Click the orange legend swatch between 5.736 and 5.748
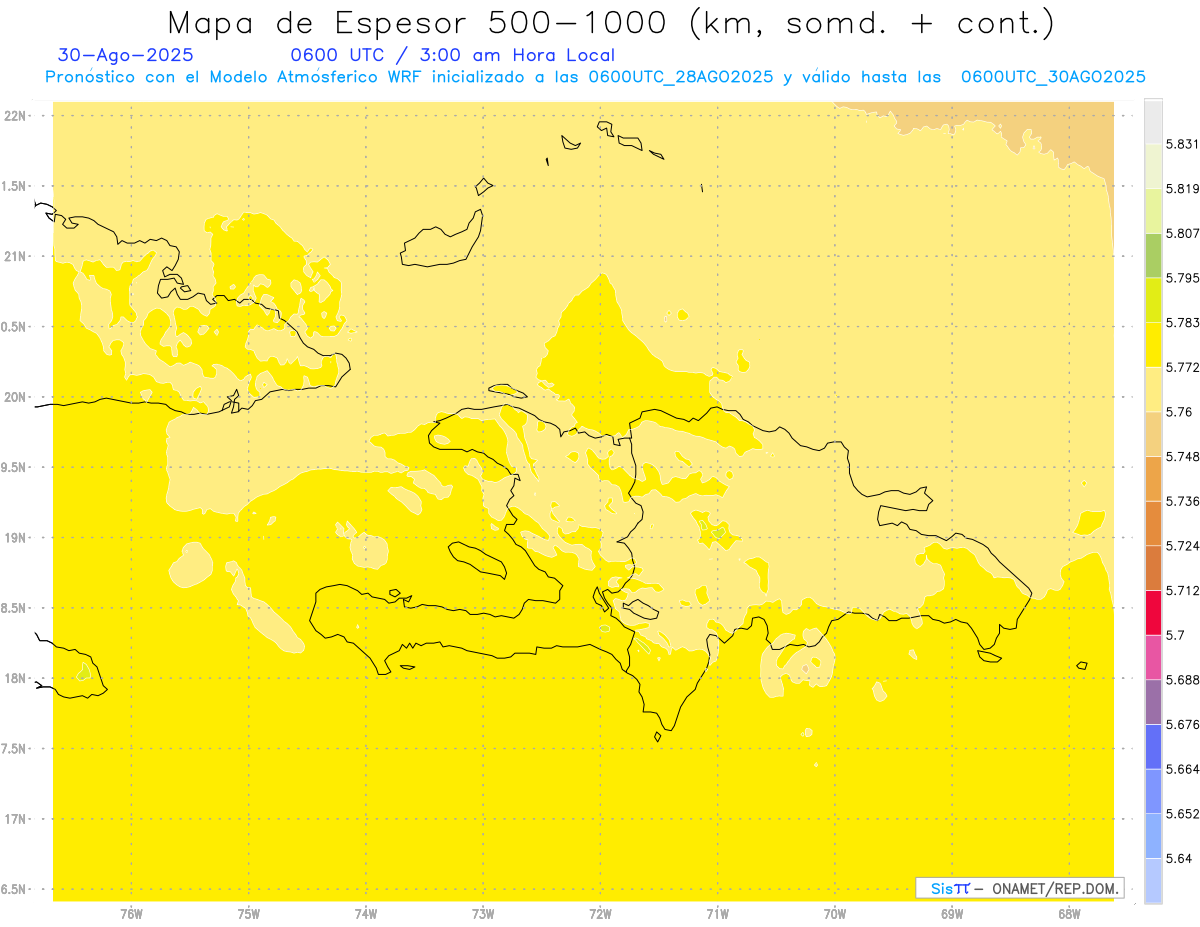Image resolution: width=1200 pixels, height=927 pixels. (x=1153, y=478)
